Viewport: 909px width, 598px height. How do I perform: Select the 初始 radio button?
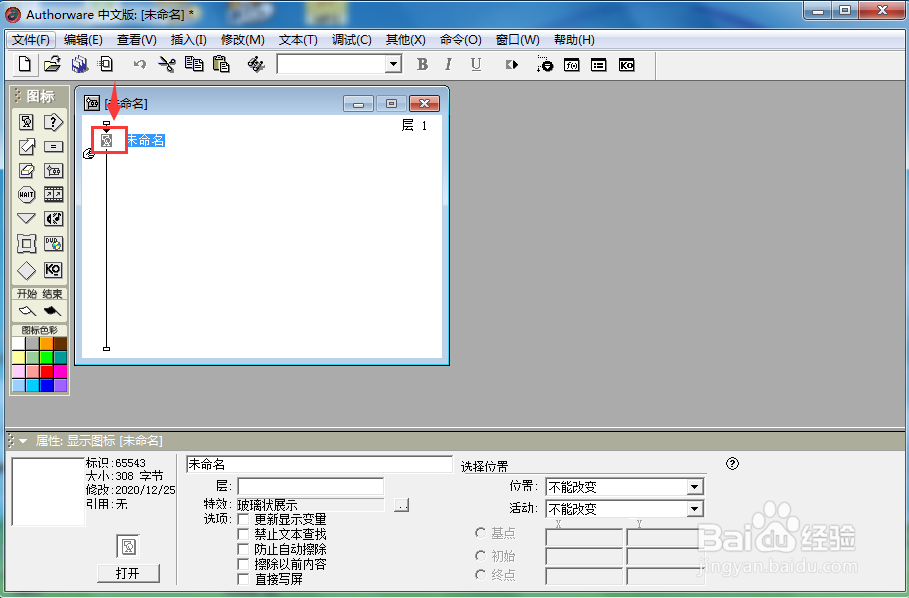(x=481, y=556)
